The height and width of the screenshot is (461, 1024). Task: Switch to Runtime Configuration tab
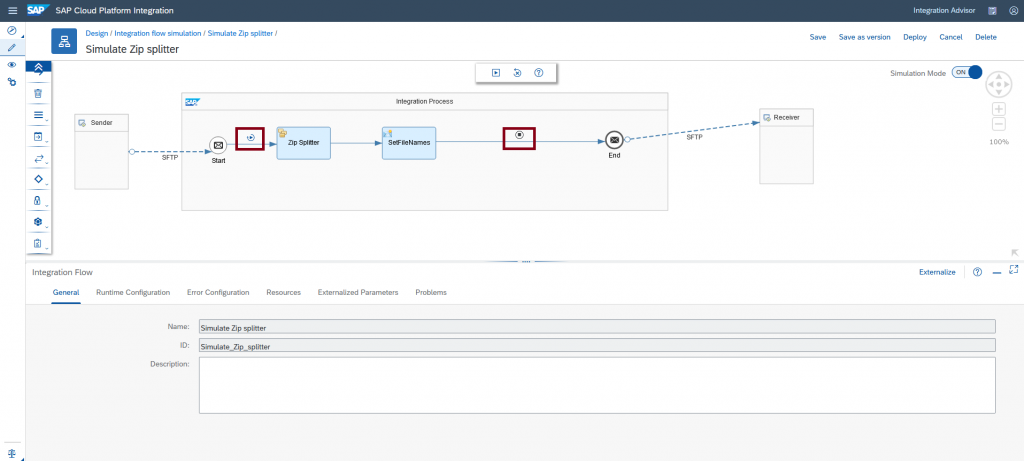[133, 293]
